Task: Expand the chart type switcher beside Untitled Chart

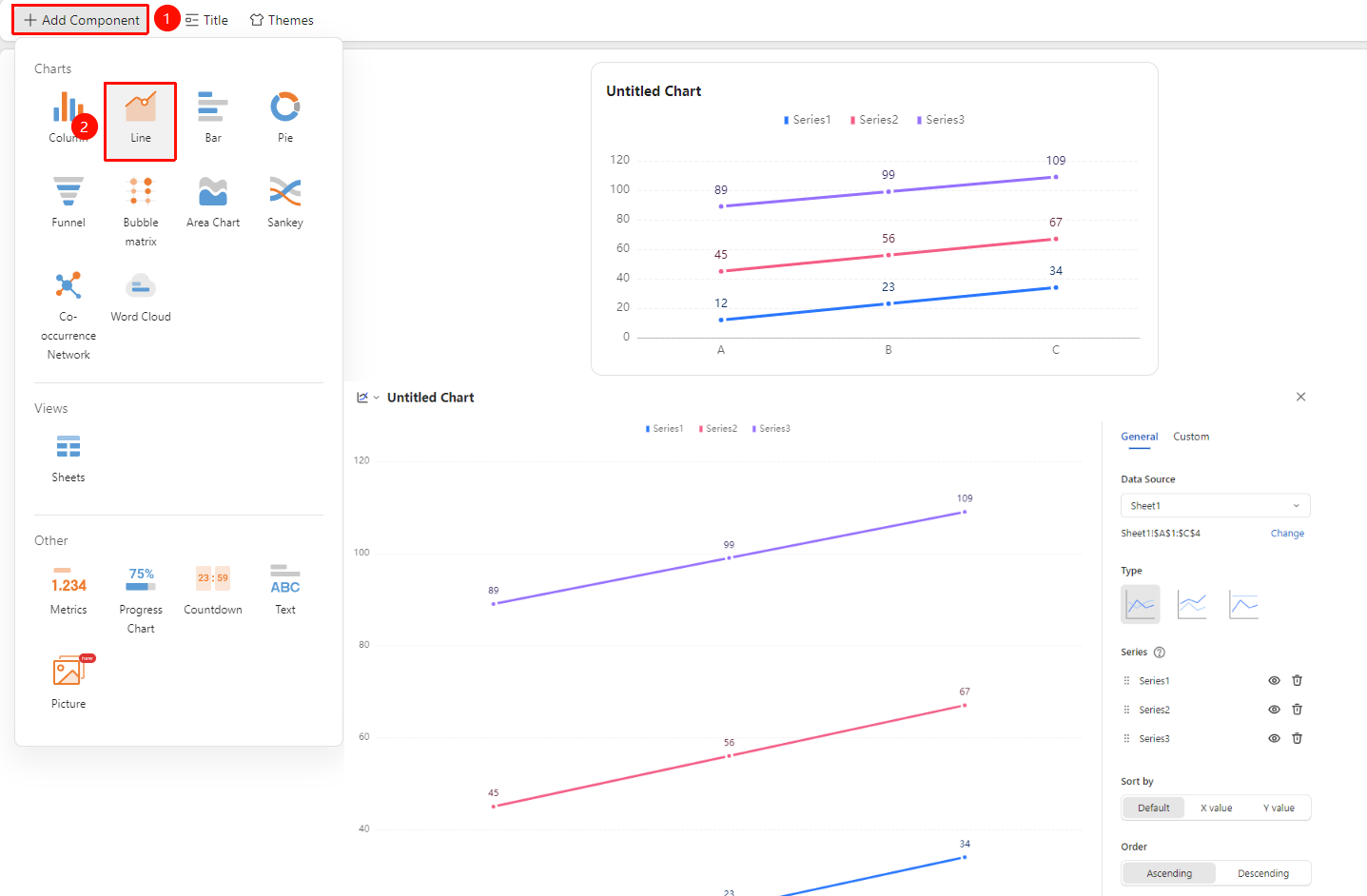Action: point(368,398)
